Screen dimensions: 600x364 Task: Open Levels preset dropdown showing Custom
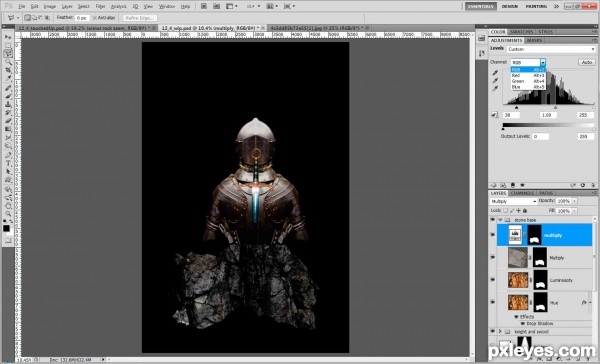(551, 49)
